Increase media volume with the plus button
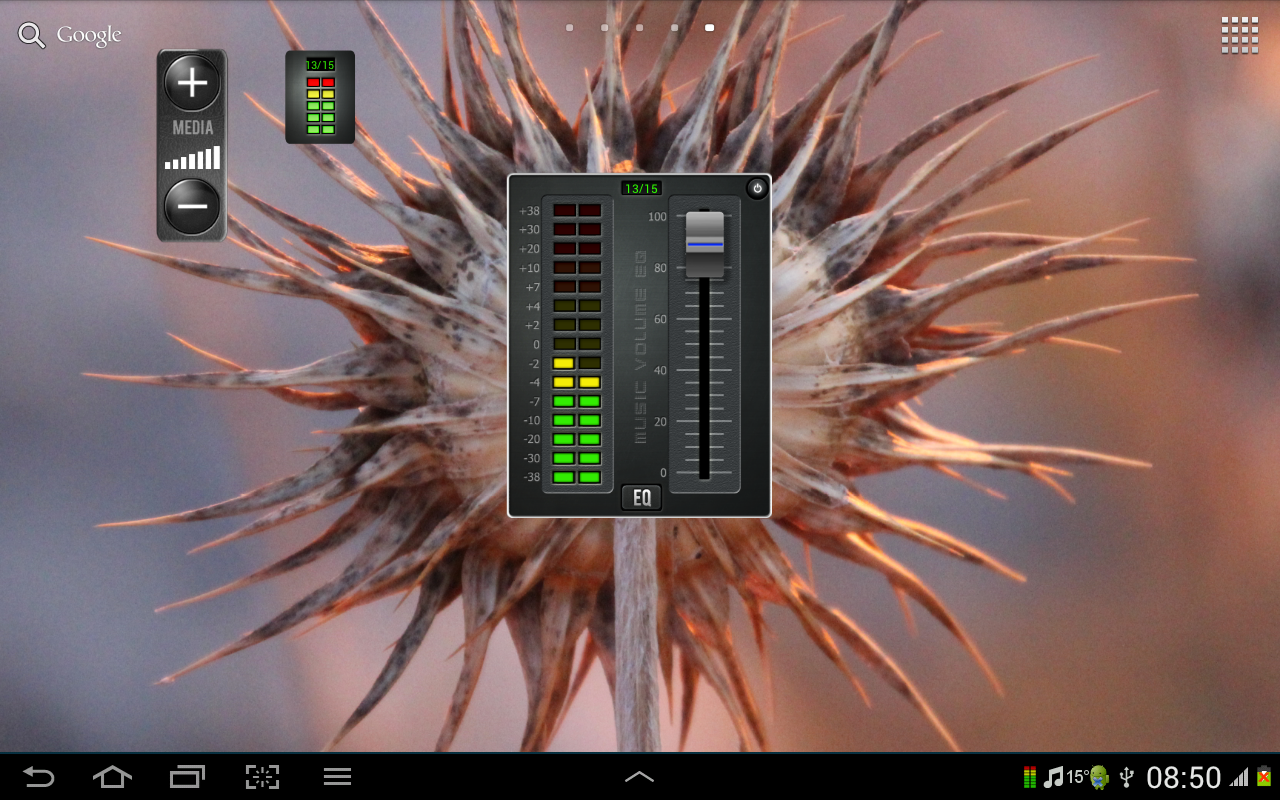The image size is (1280, 800). 192,83
